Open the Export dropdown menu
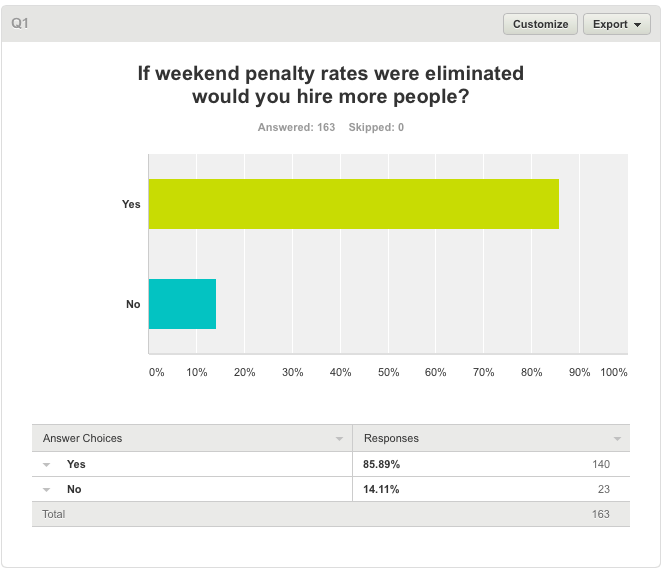The image size is (664, 574). 616,24
